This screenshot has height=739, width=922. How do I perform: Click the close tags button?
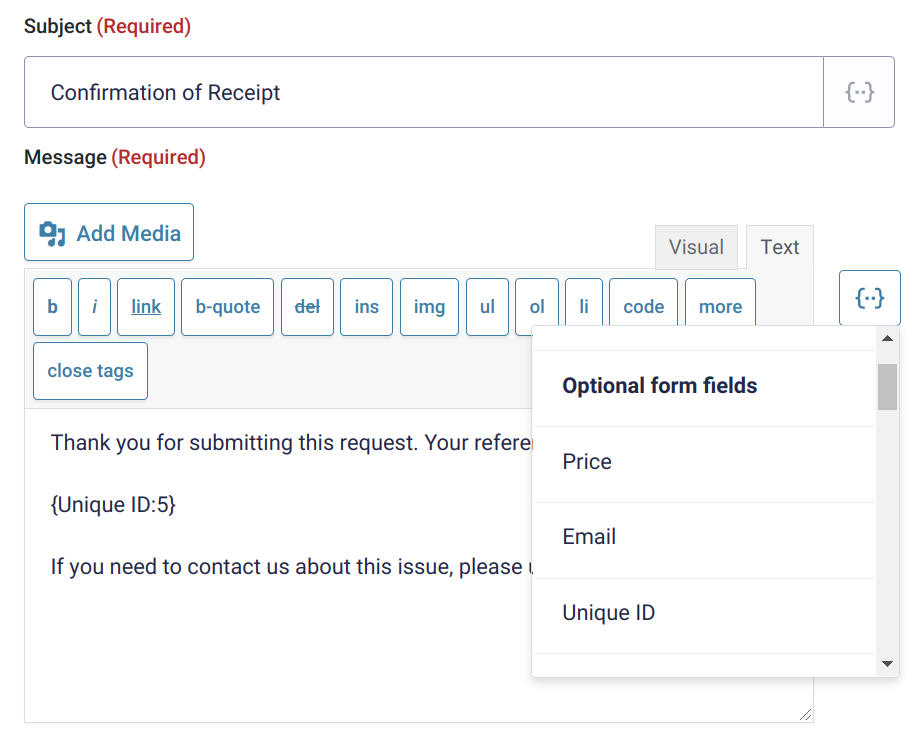click(x=91, y=371)
